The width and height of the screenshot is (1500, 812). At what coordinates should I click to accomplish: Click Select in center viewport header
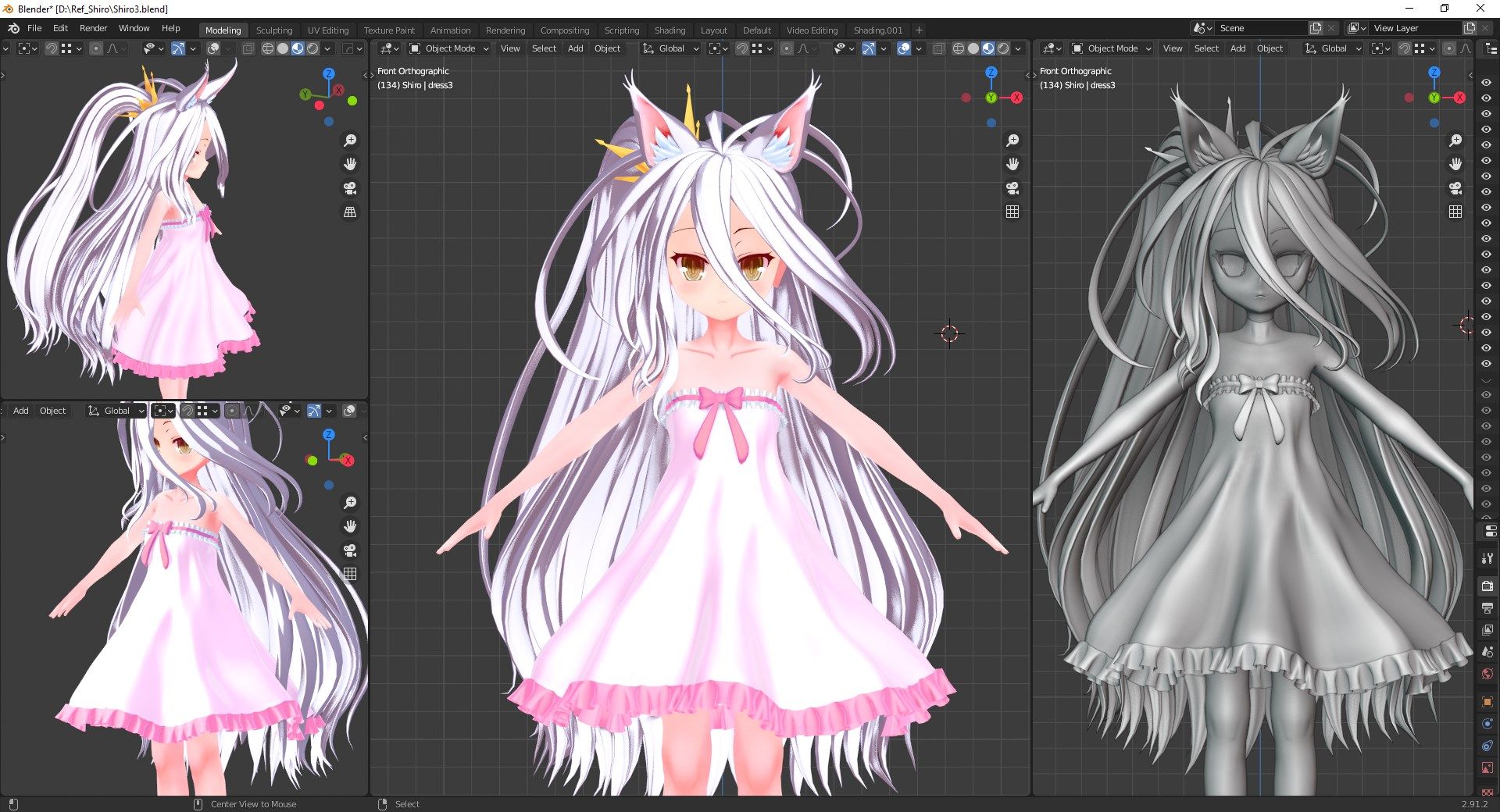[544, 48]
